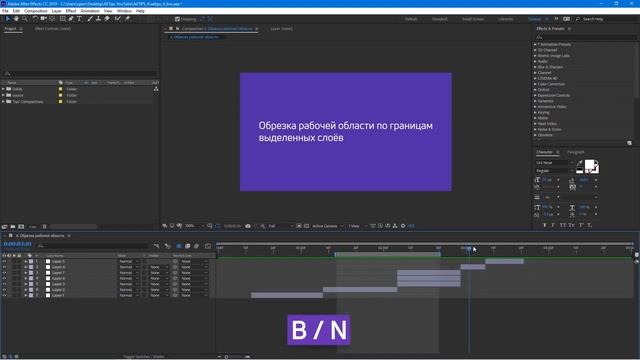Select the Standard workspace

(440, 19)
